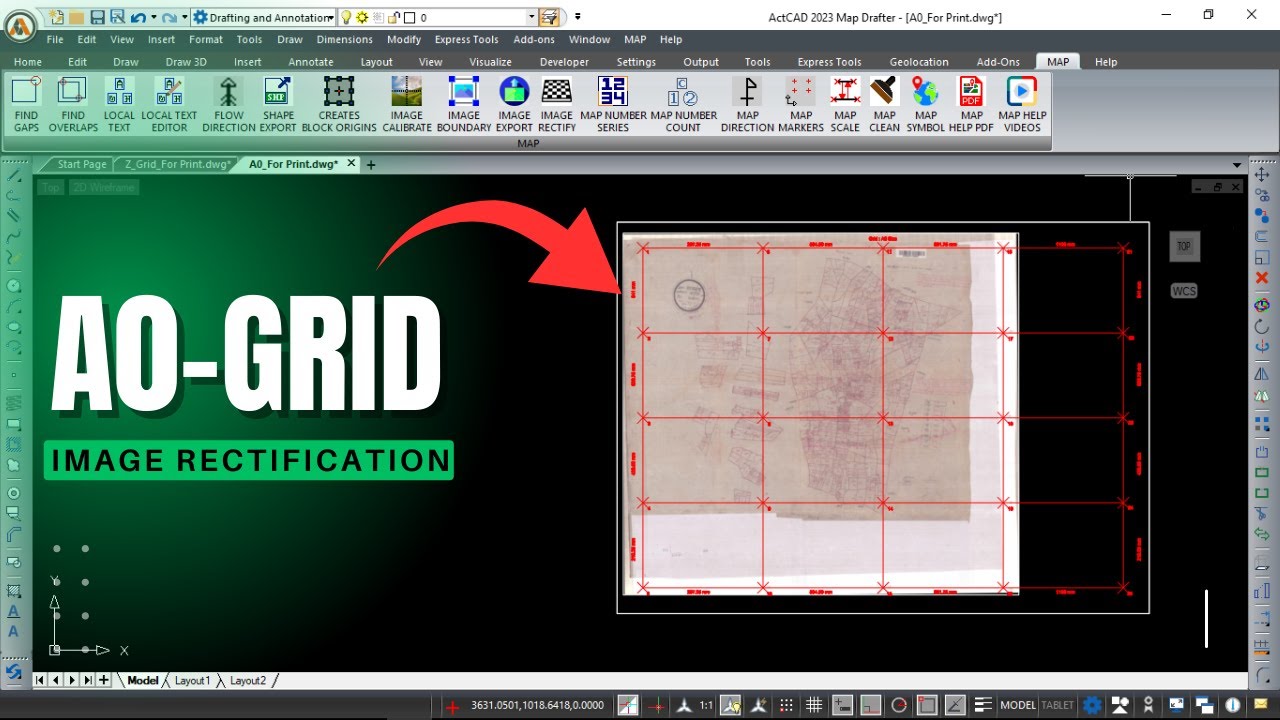Open the Map Help PDF
This screenshot has height=720, width=1280.
(x=972, y=104)
